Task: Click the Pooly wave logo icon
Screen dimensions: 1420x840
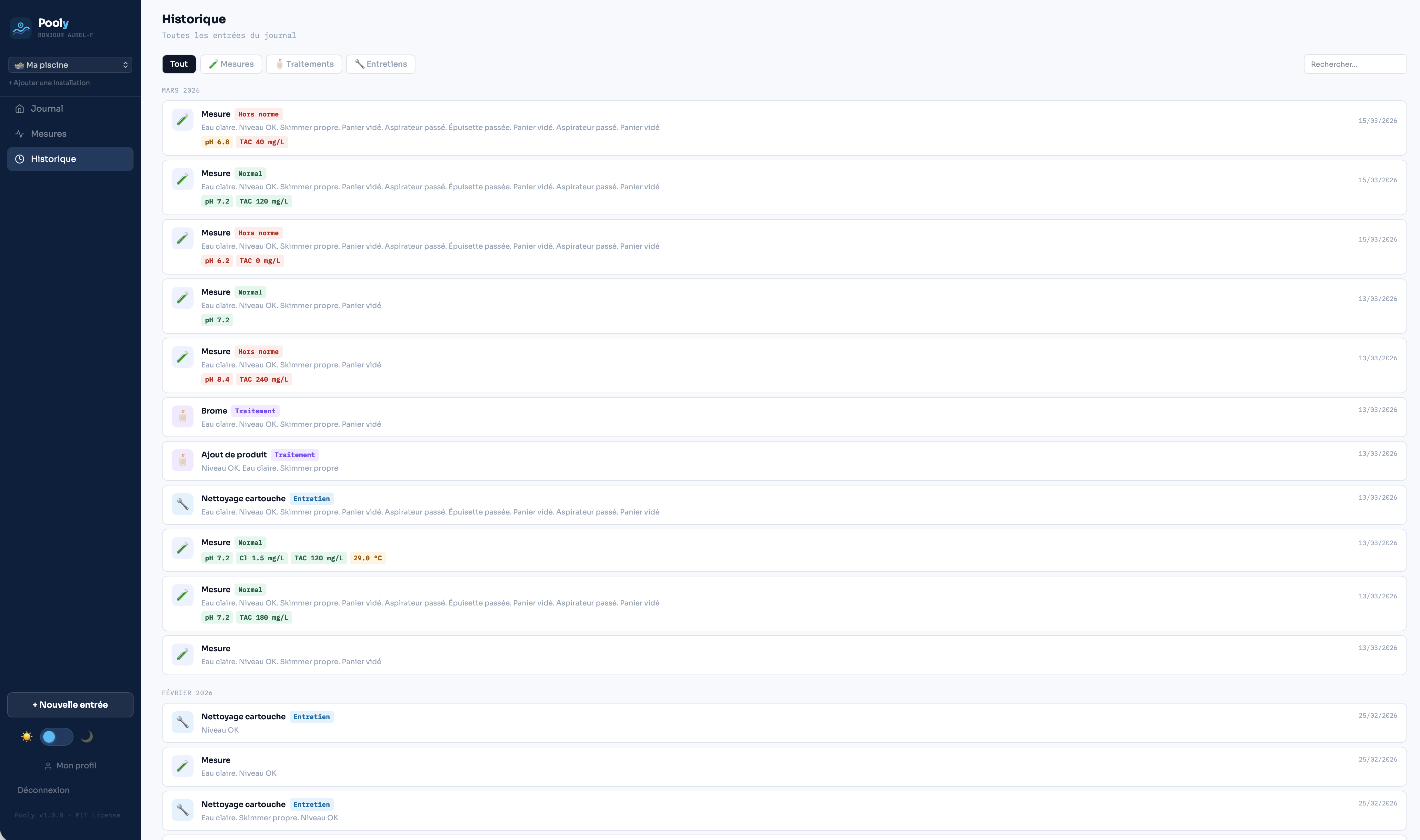Action: 21,27
